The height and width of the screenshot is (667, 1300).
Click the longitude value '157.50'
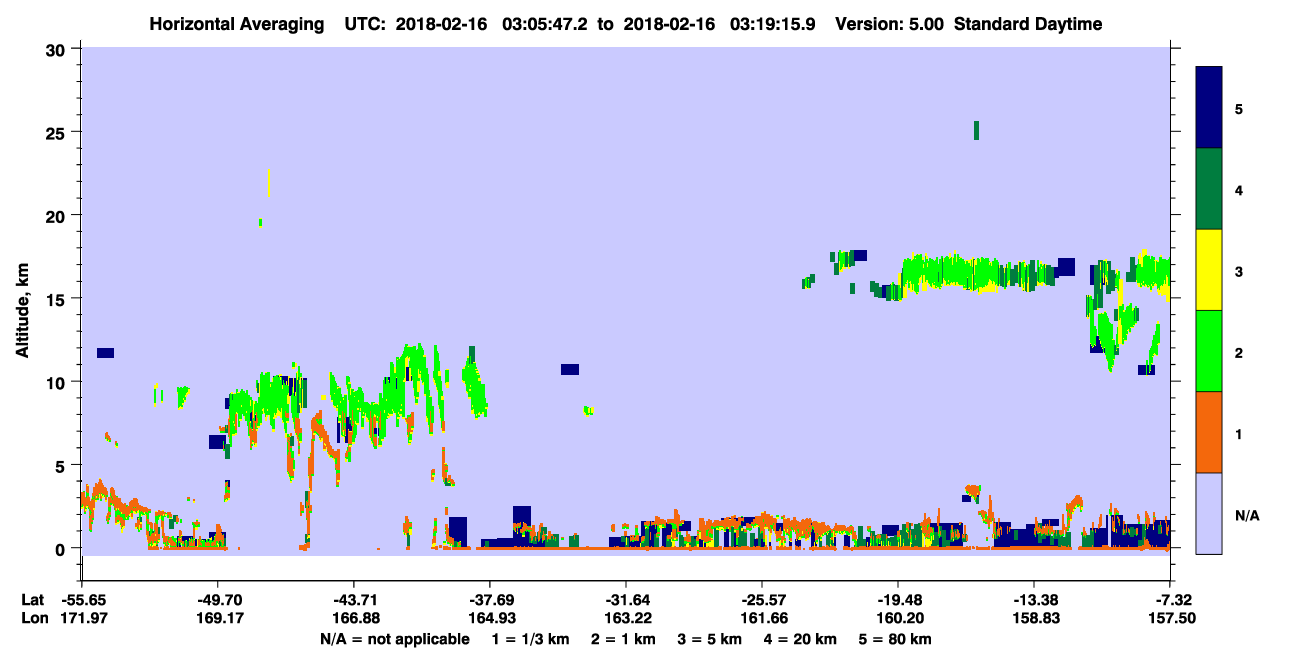[x=1170, y=618]
